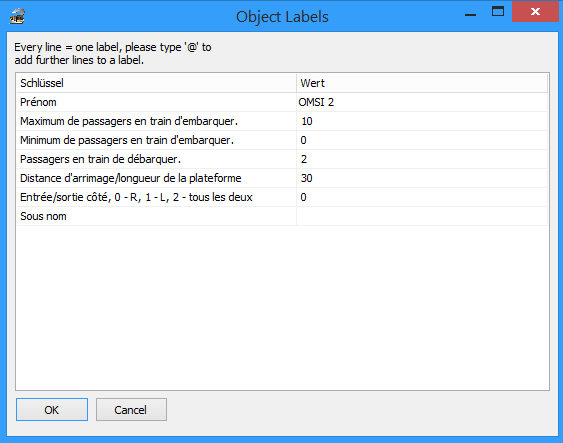Minimize the Object Labels window
The image size is (563, 443).
(470, 14)
